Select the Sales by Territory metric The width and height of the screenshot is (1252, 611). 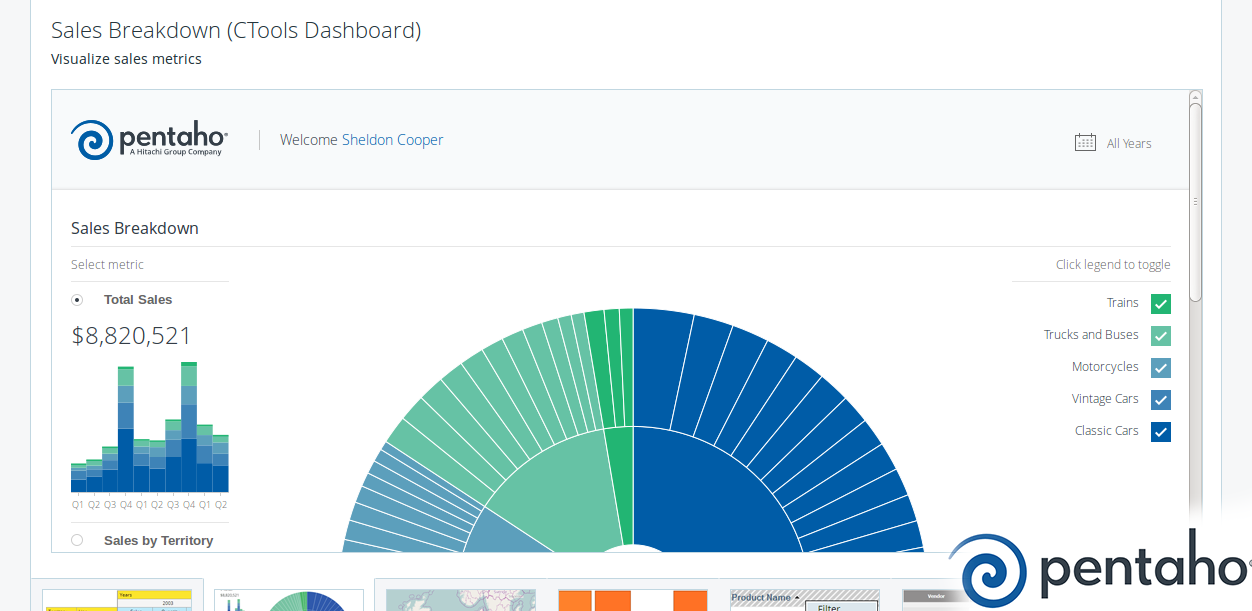77,539
